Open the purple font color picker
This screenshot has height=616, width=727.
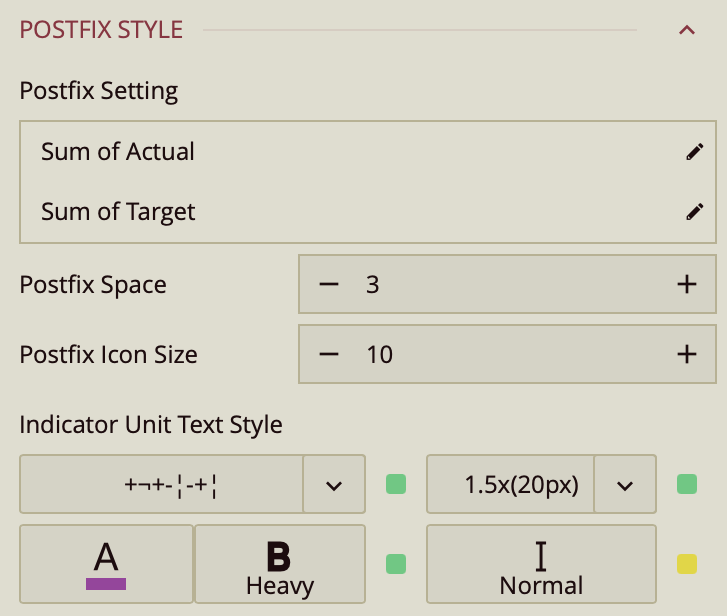tap(106, 564)
